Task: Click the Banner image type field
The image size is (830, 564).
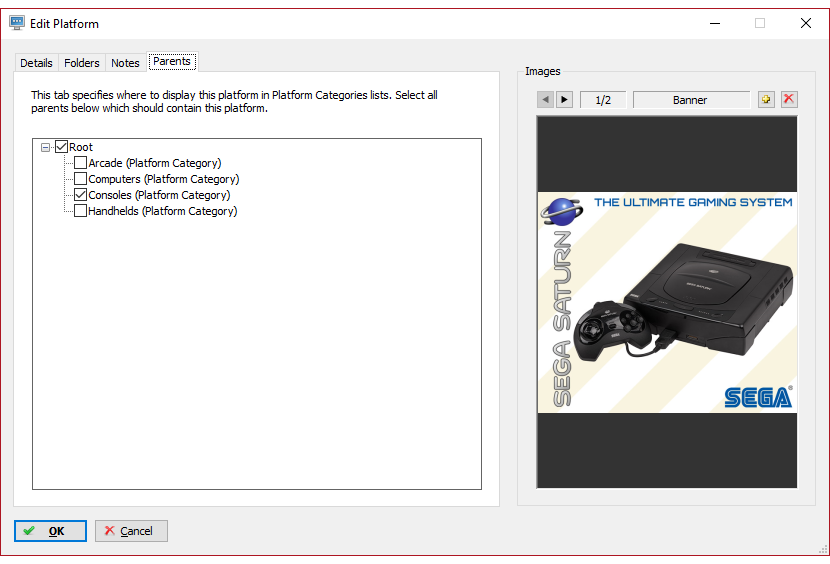Action: pyautogui.click(x=691, y=100)
